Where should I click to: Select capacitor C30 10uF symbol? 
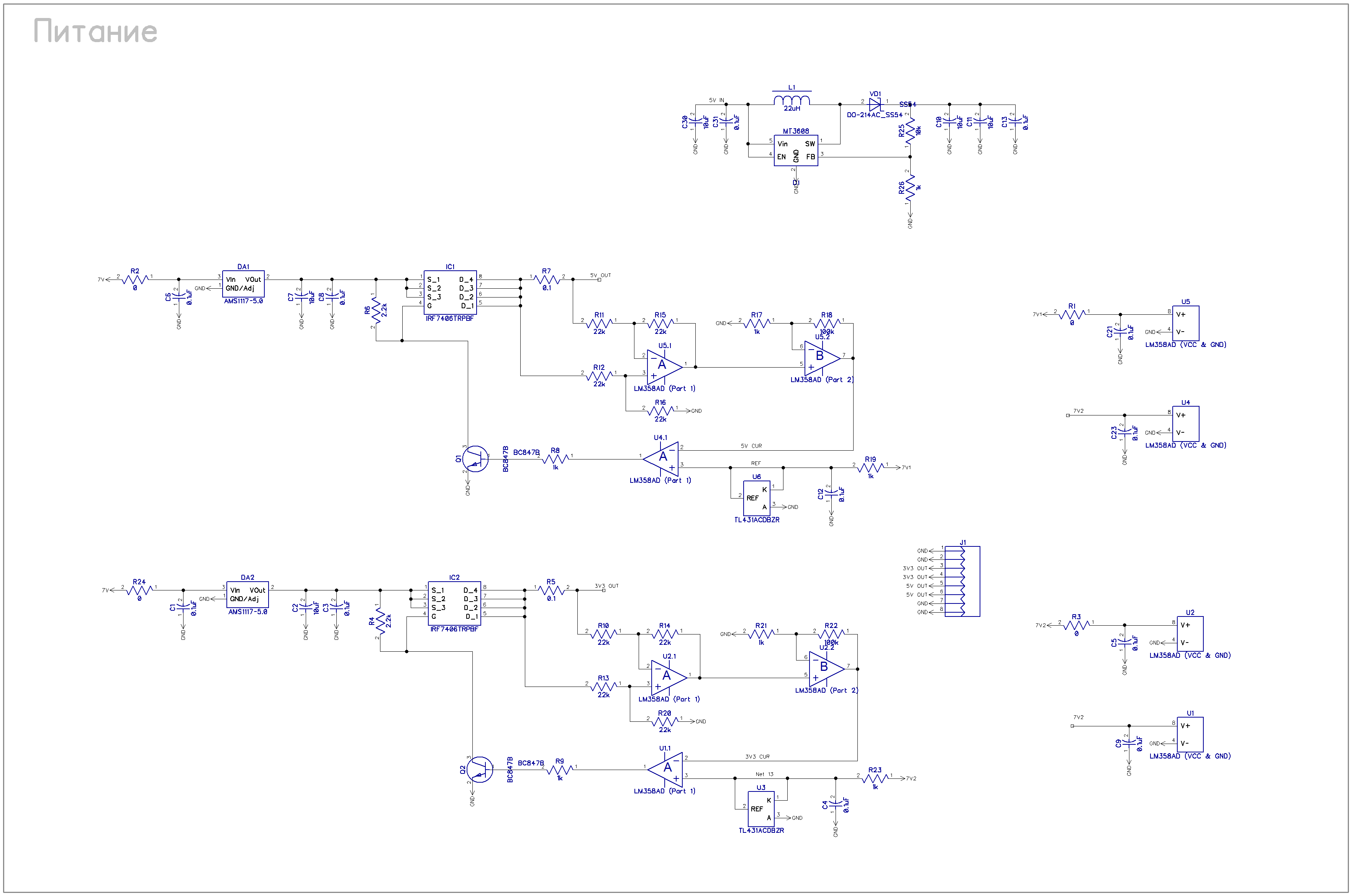[695, 121]
